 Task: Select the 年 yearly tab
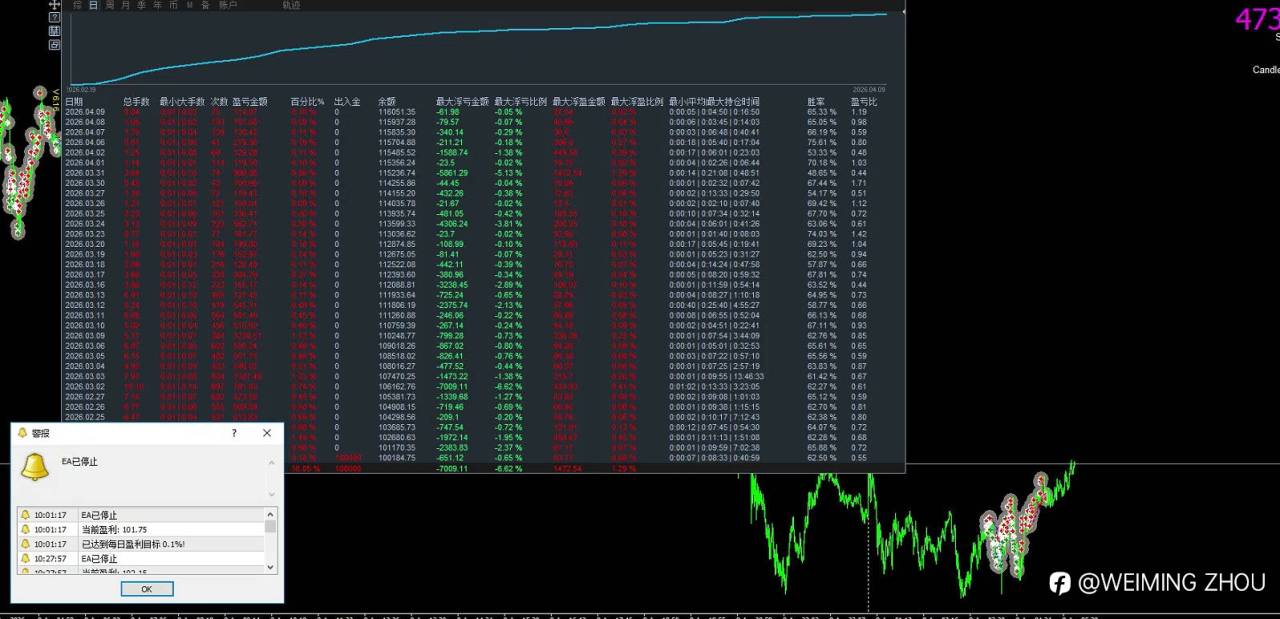(x=157, y=5)
